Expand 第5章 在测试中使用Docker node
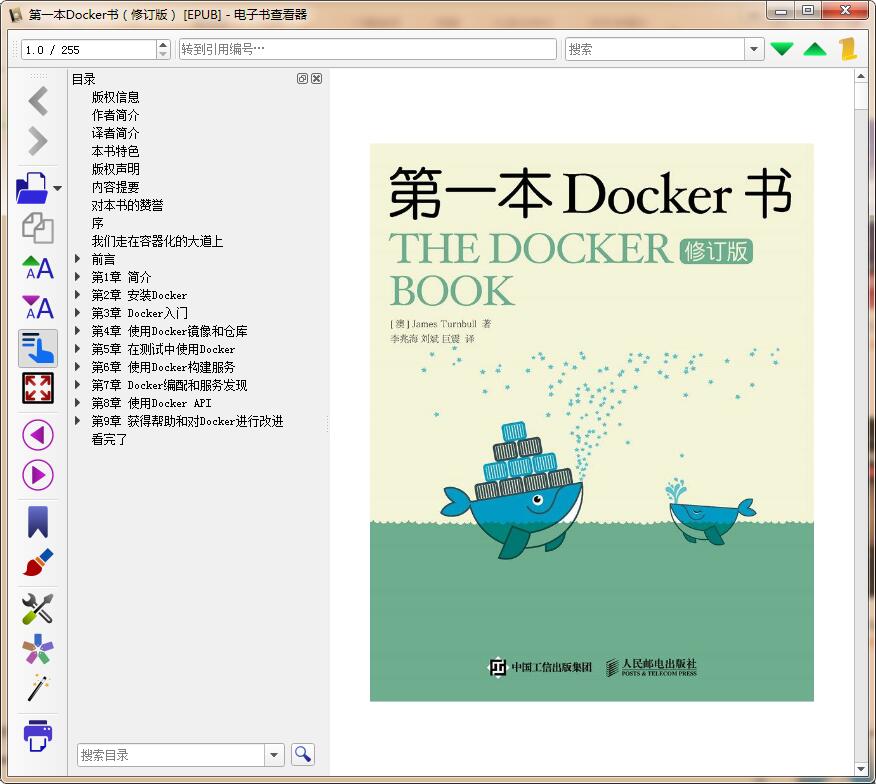Image resolution: width=876 pixels, height=784 pixels. click(x=78, y=349)
